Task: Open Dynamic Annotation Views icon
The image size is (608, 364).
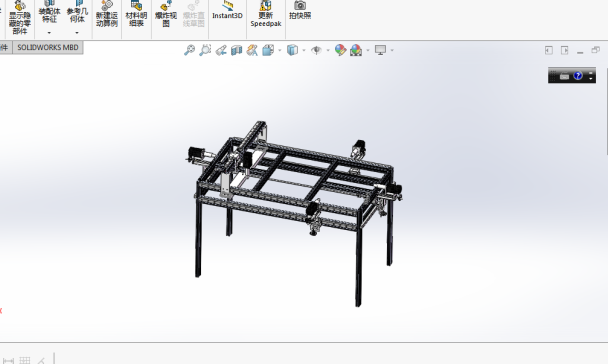Action: click(252, 50)
